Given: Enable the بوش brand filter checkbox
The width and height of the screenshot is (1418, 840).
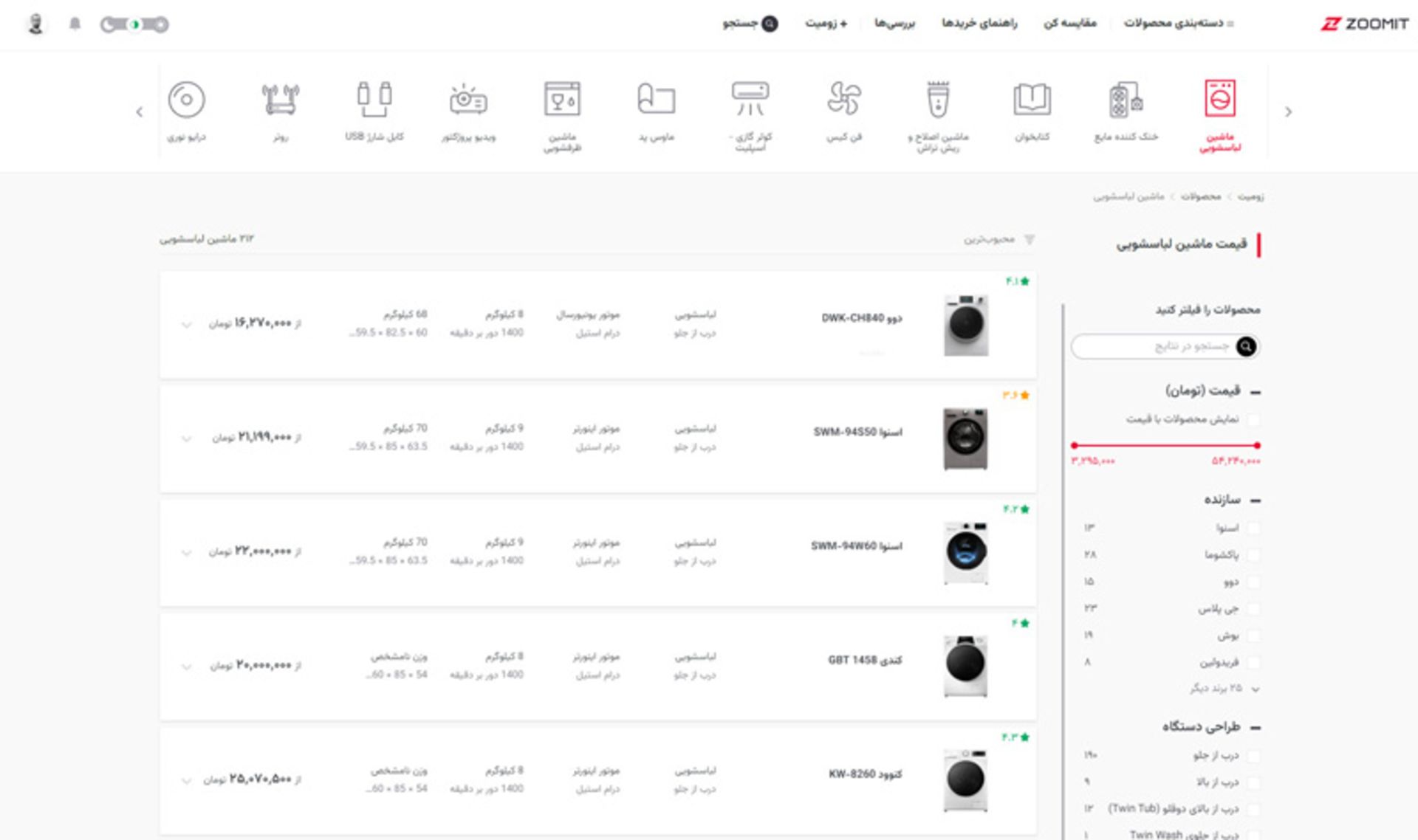Looking at the screenshot, I should (x=1253, y=636).
